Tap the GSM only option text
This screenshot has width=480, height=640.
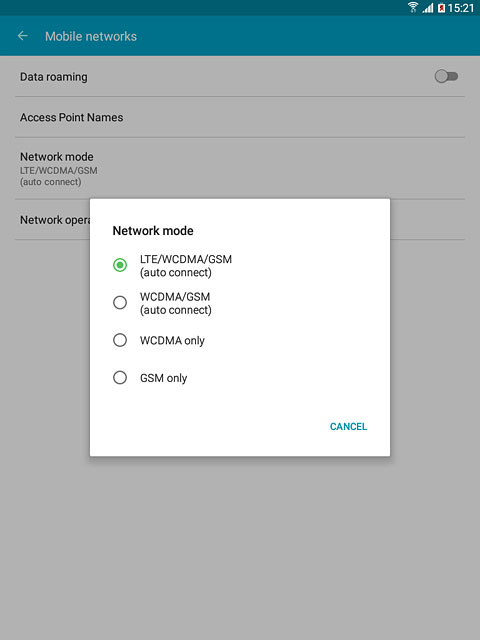click(x=163, y=378)
